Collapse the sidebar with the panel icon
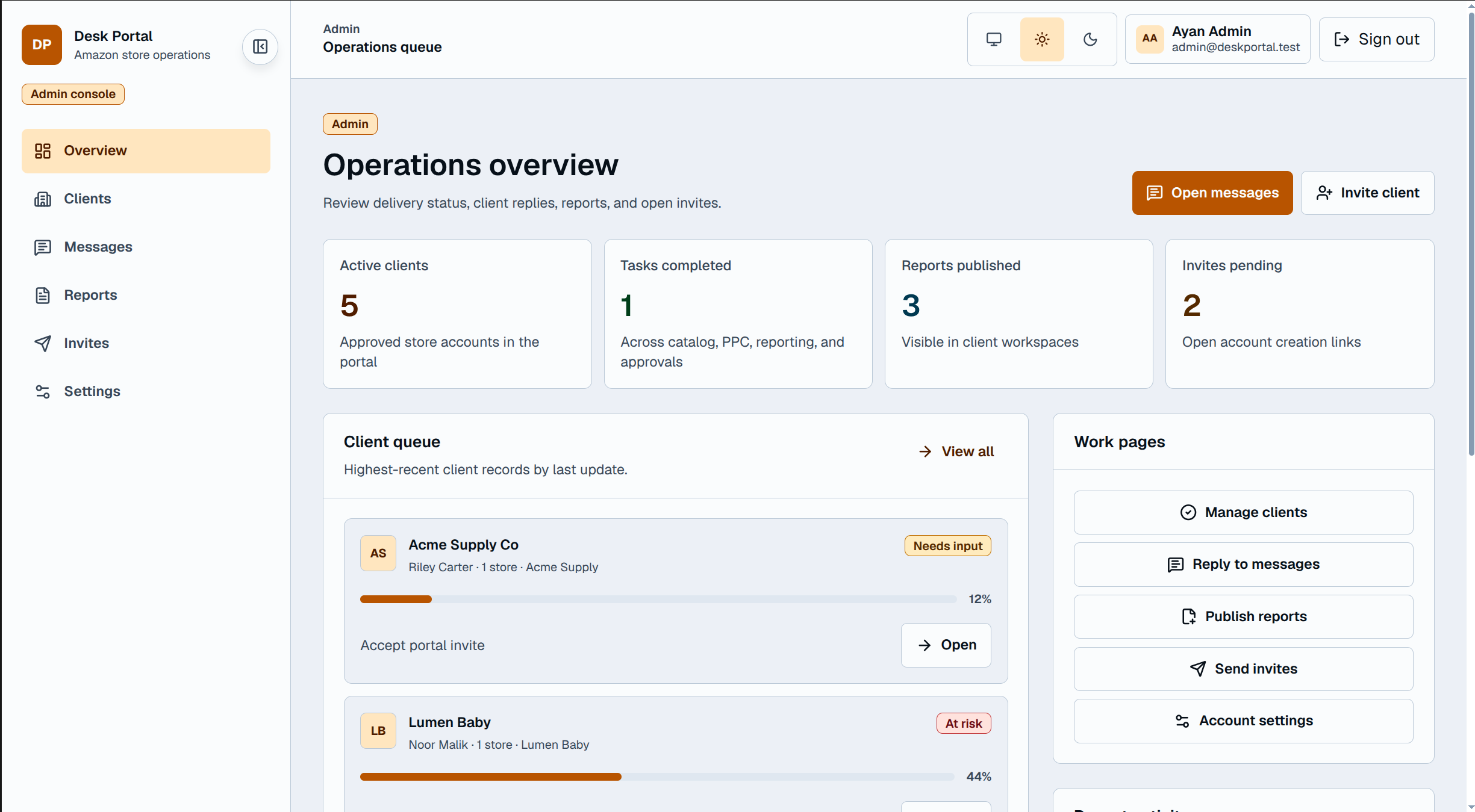 (x=260, y=46)
